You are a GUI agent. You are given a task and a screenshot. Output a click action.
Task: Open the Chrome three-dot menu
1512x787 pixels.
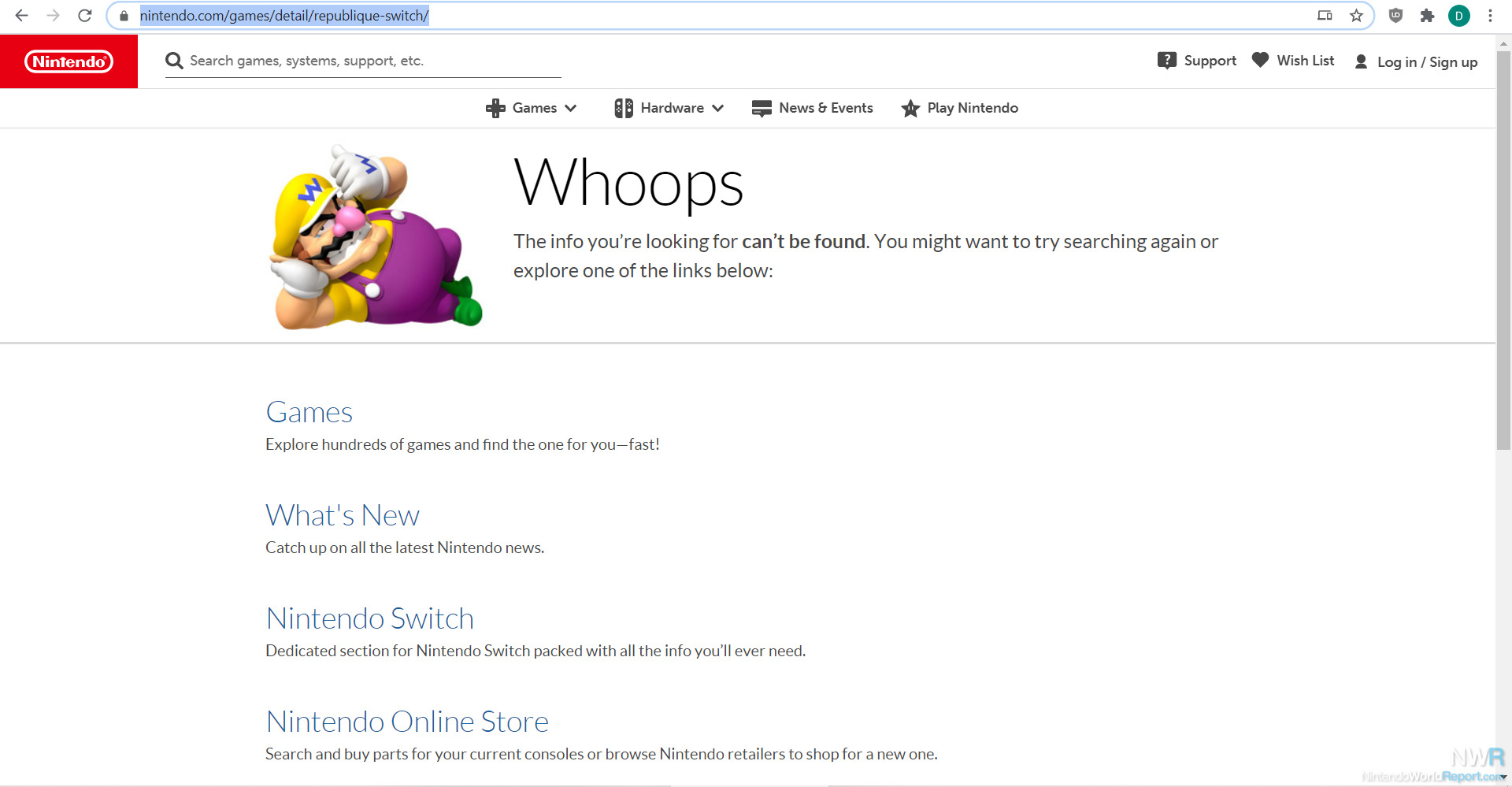(1490, 16)
